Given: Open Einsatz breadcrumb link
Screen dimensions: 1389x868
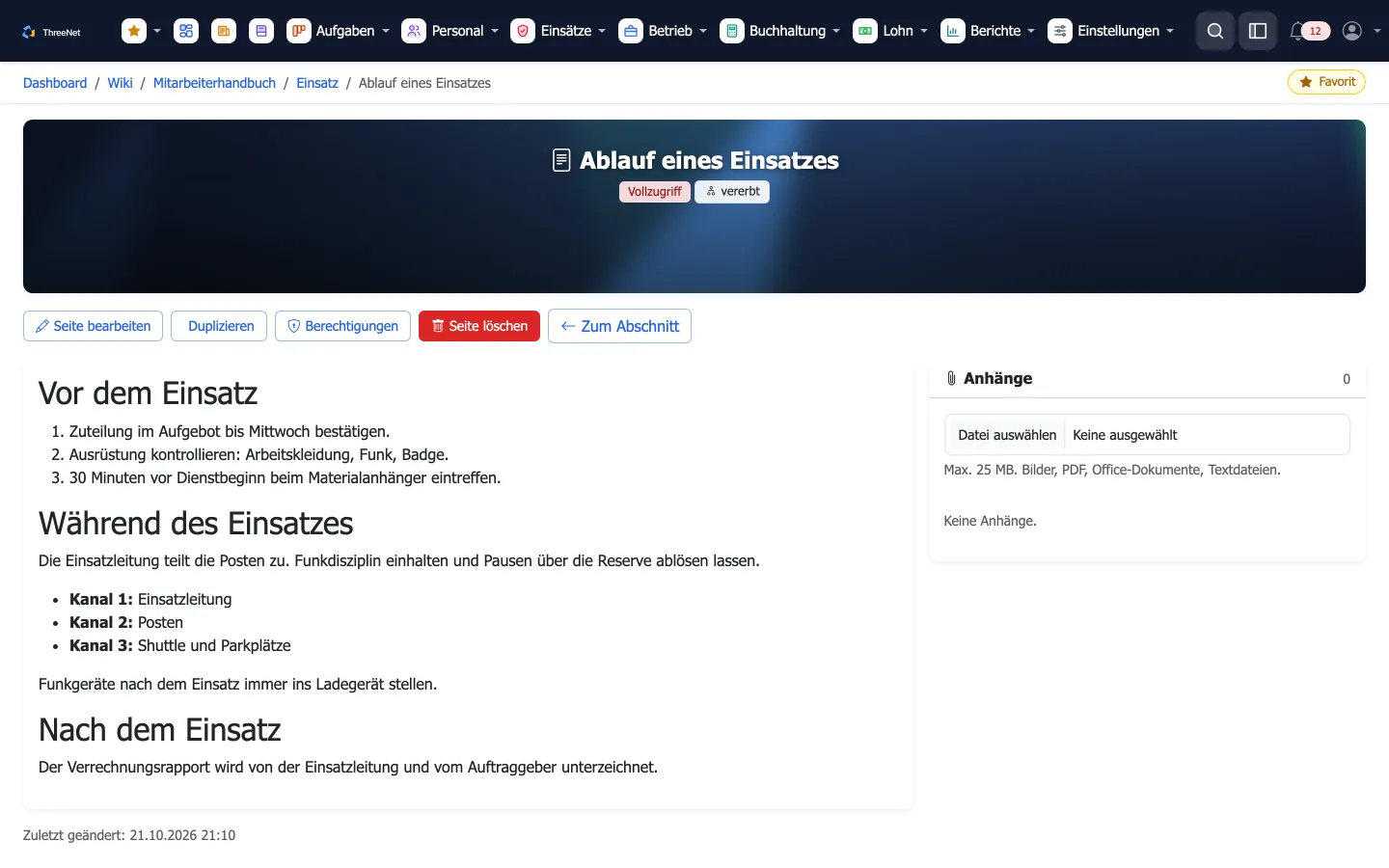Looking at the screenshot, I should [317, 83].
